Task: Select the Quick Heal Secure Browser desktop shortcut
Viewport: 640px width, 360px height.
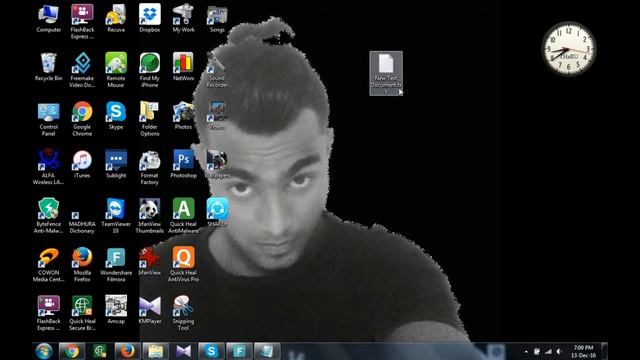Action: (x=82, y=313)
